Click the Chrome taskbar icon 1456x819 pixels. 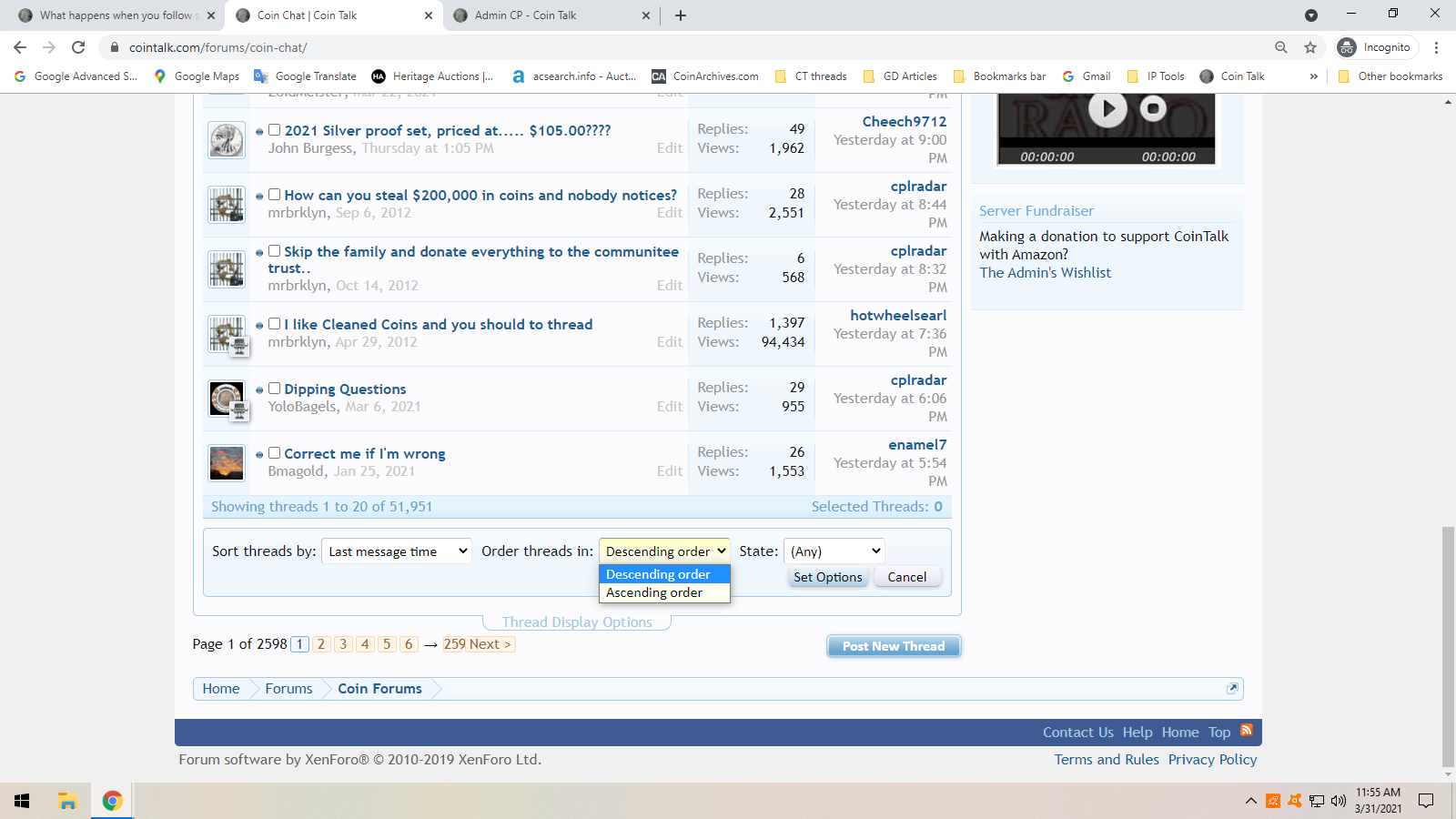tap(113, 801)
